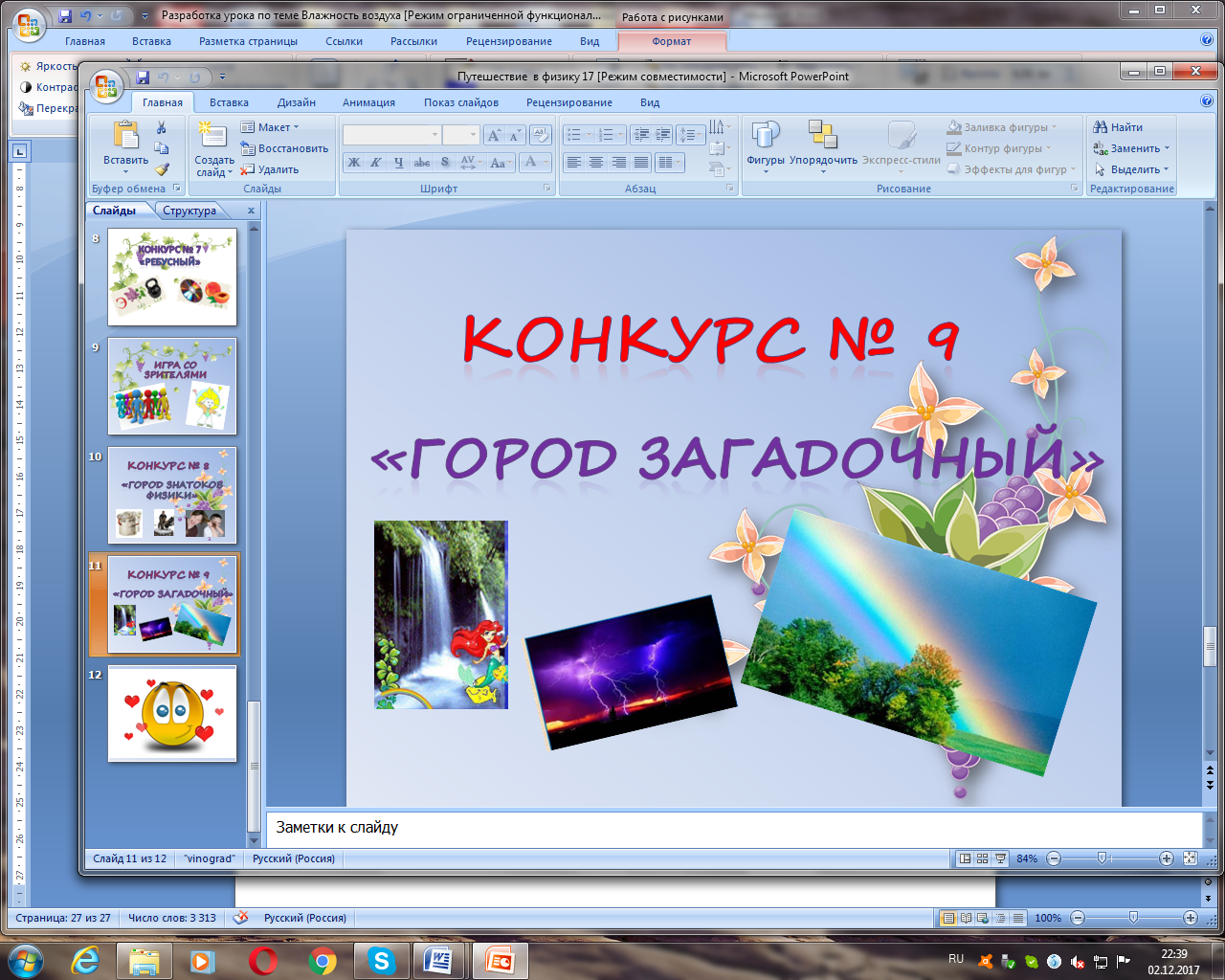This screenshot has width=1225, height=980.
Task: Click the Decrease list indent icon
Action: (x=641, y=135)
